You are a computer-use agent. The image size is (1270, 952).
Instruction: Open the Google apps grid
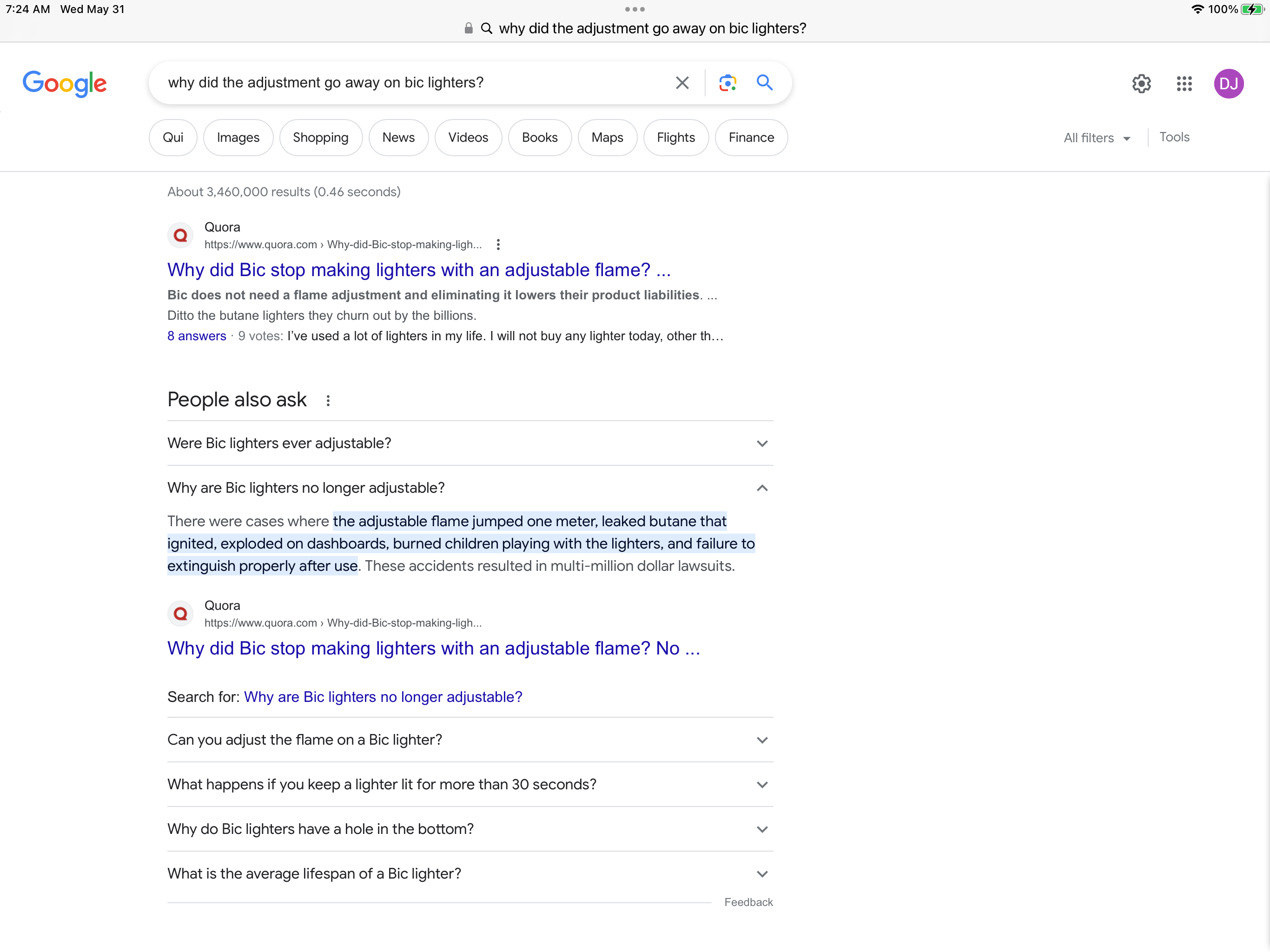[x=1184, y=84]
